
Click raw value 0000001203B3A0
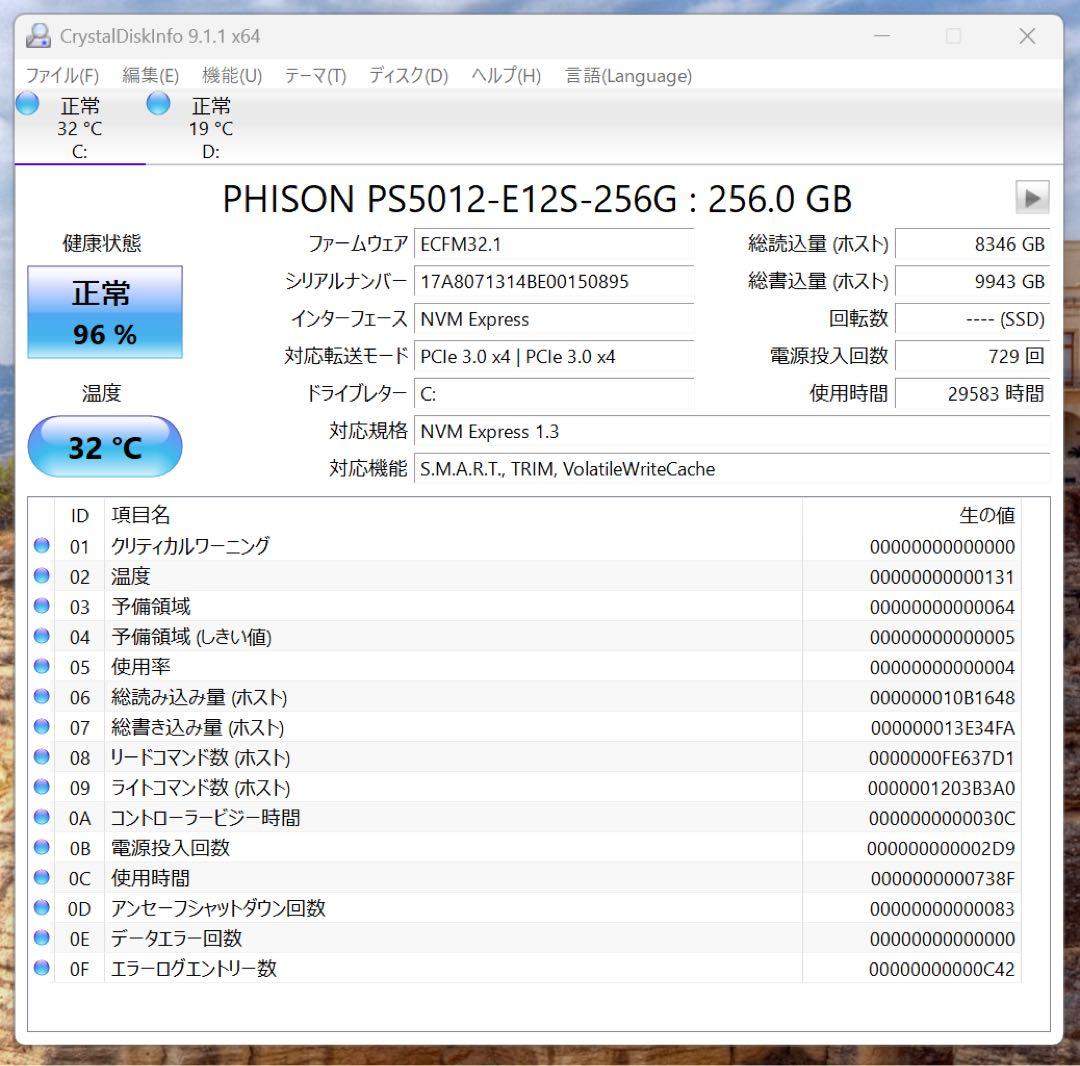942,788
